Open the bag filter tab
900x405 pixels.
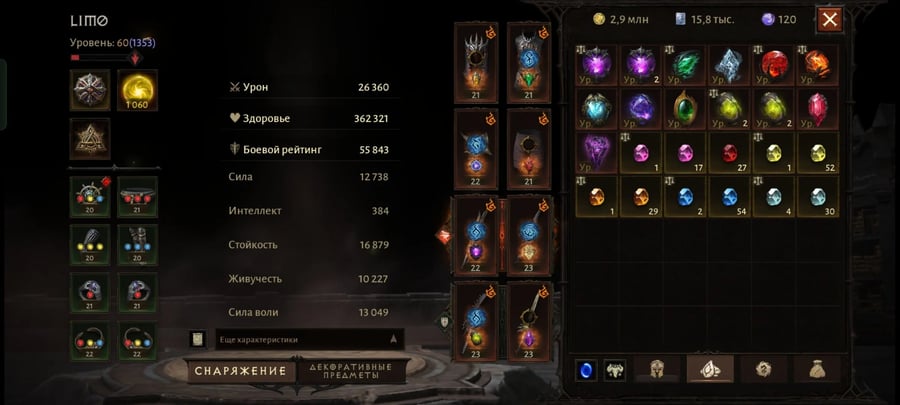click(817, 369)
